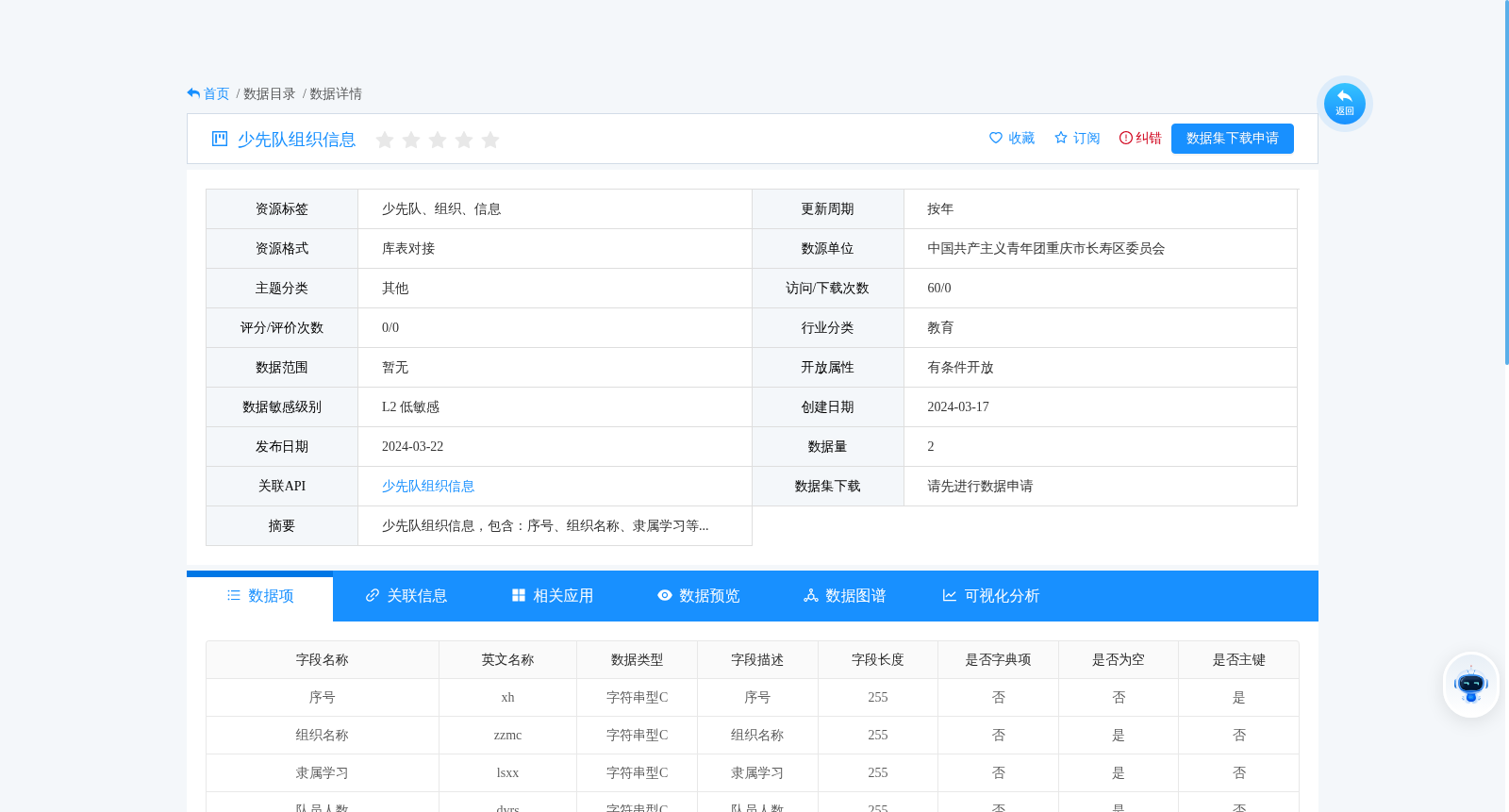The width and height of the screenshot is (1509, 812).
Task: Click the link icon on 关联信息 tab
Action: (373, 595)
